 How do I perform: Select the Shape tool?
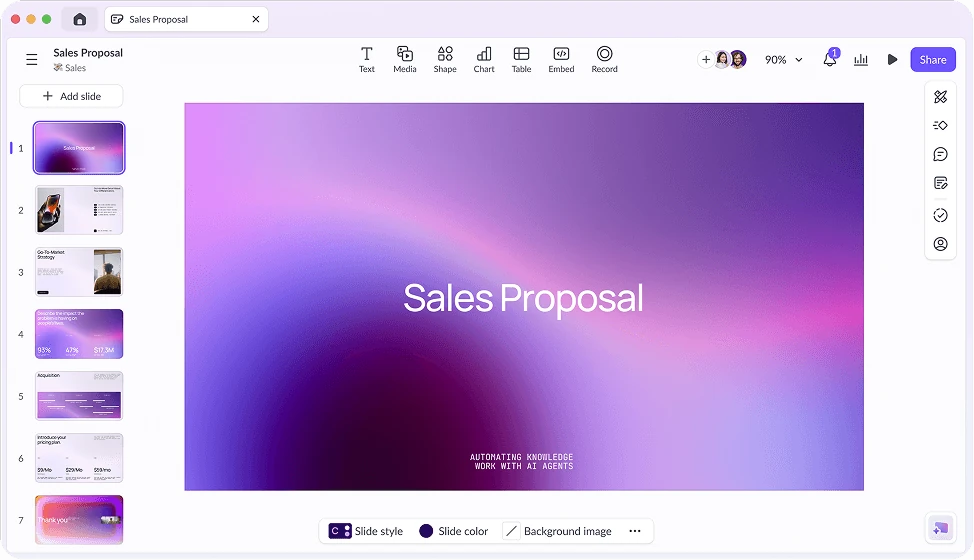point(445,60)
